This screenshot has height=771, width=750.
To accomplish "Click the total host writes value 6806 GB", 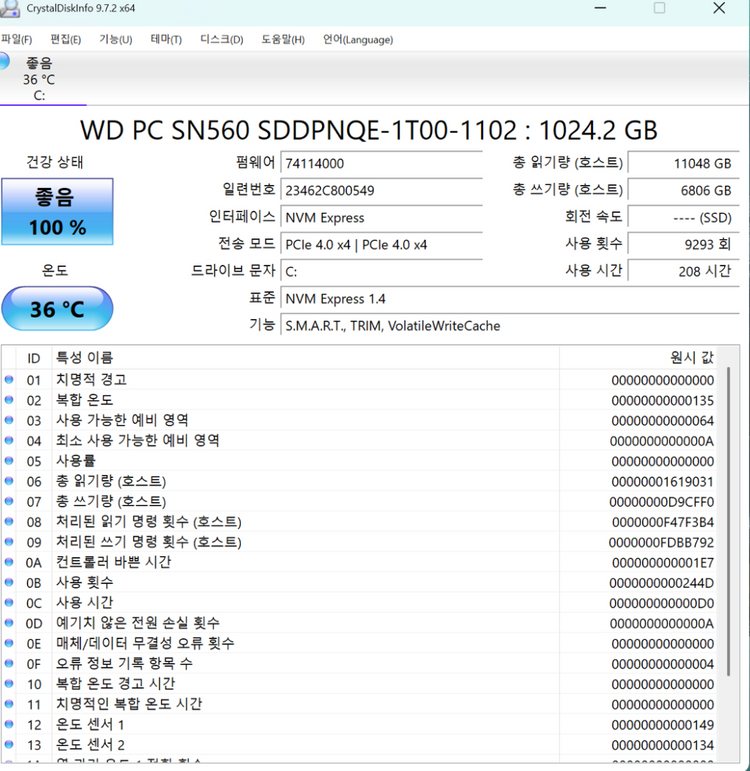I will click(x=684, y=190).
